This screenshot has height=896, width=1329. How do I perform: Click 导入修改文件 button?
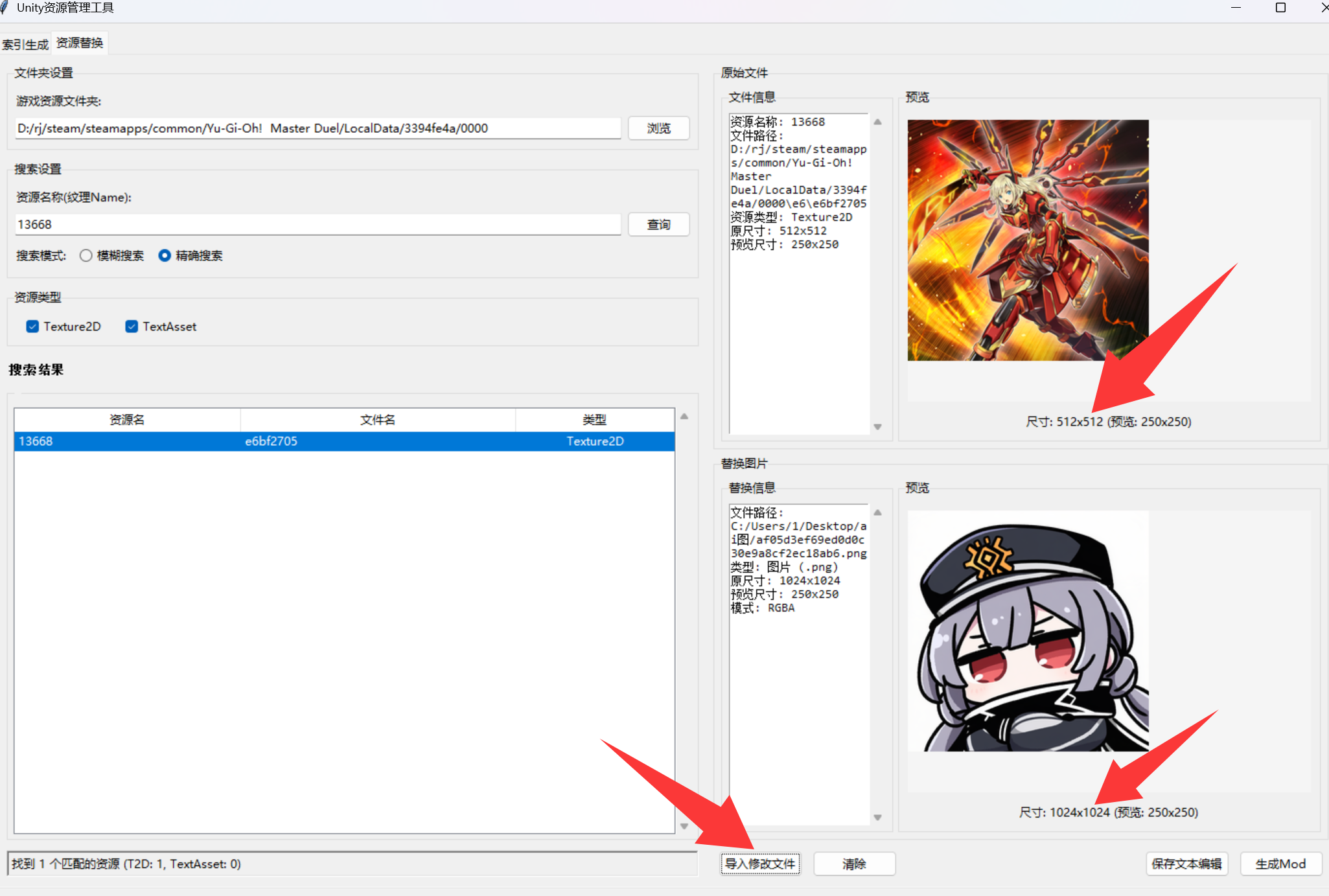tap(760, 864)
